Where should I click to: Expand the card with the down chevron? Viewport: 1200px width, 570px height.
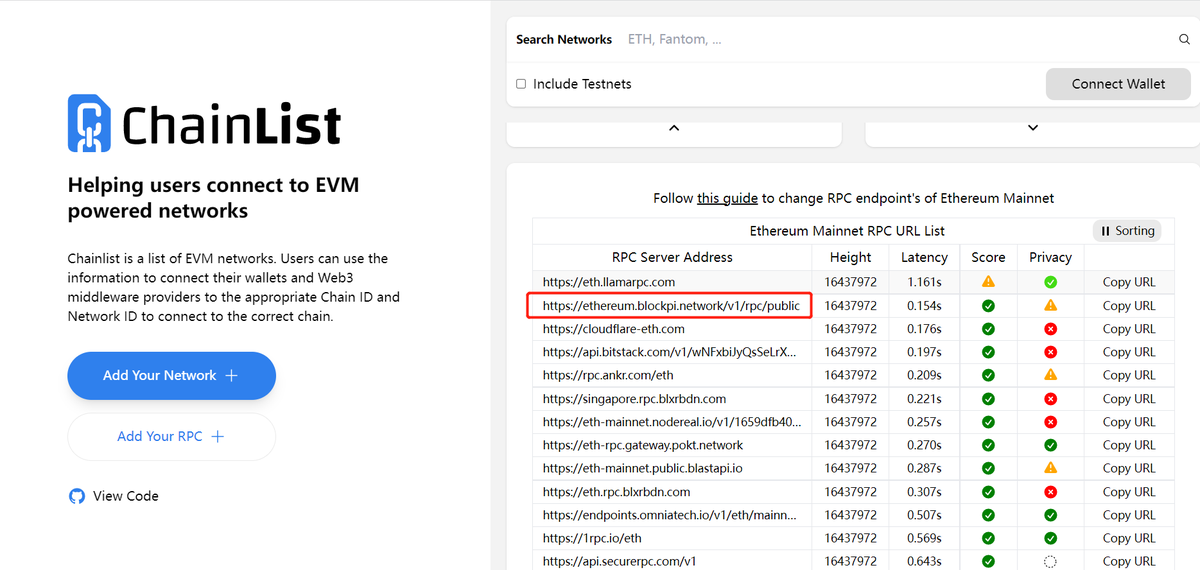pos(1033,128)
